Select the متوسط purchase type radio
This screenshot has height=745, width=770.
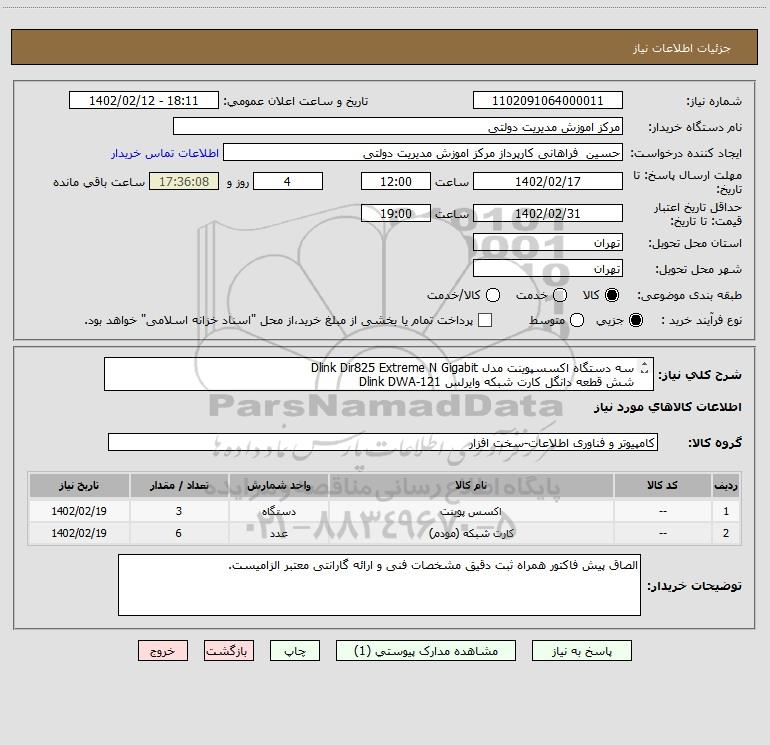click(577, 320)
